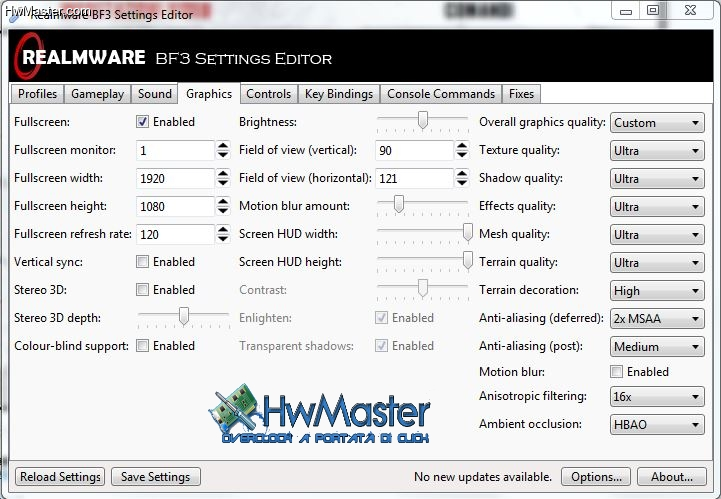721x499 pixels.
Task: Increase vertical field of view up arrow
Action: pos(462,145)
